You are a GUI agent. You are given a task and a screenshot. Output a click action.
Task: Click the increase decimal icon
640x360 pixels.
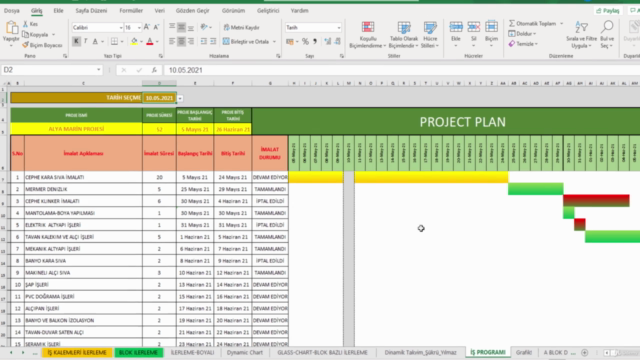pyautogui.click(x=328, y=41)
